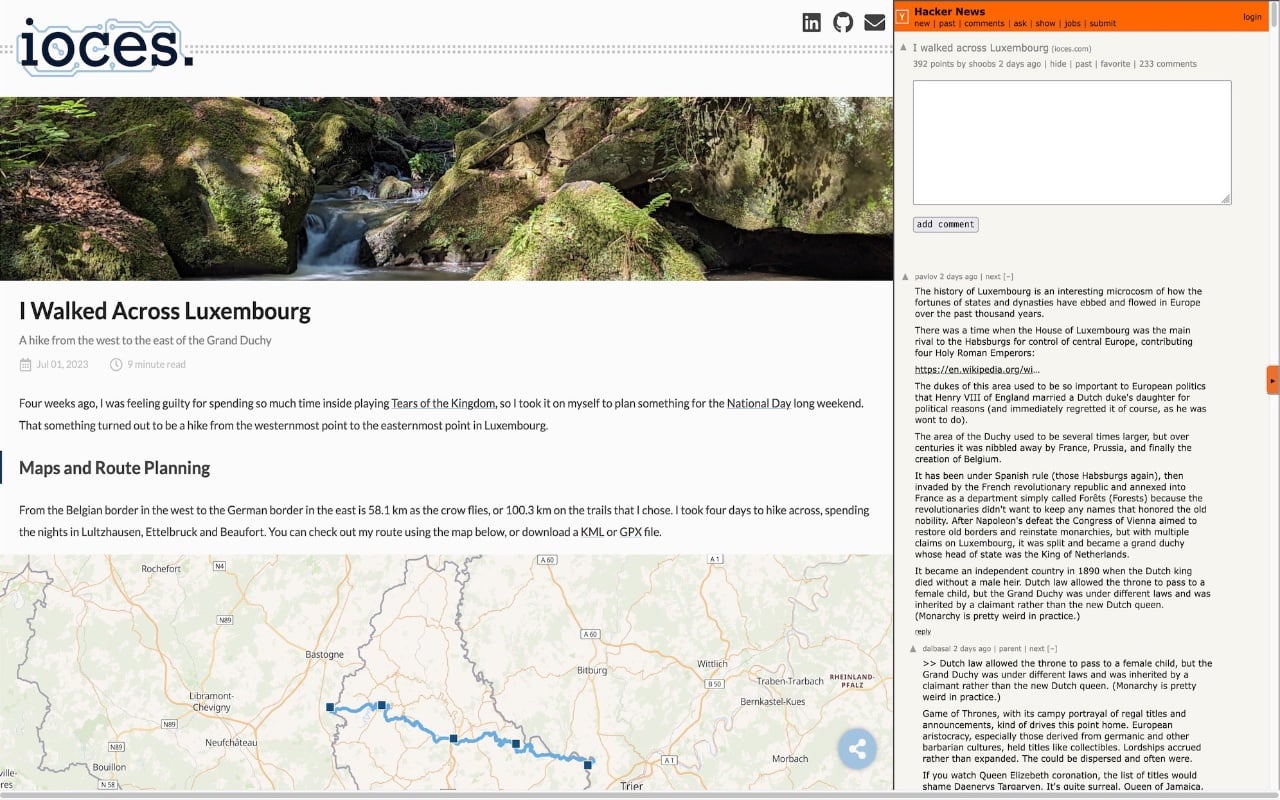Open submitter shoobs' profile

point(983,64)
